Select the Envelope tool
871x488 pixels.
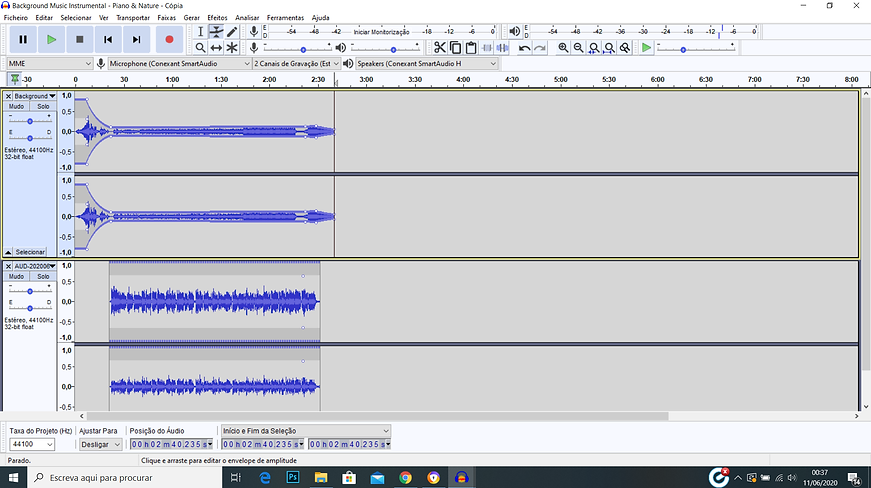[216, 32]
